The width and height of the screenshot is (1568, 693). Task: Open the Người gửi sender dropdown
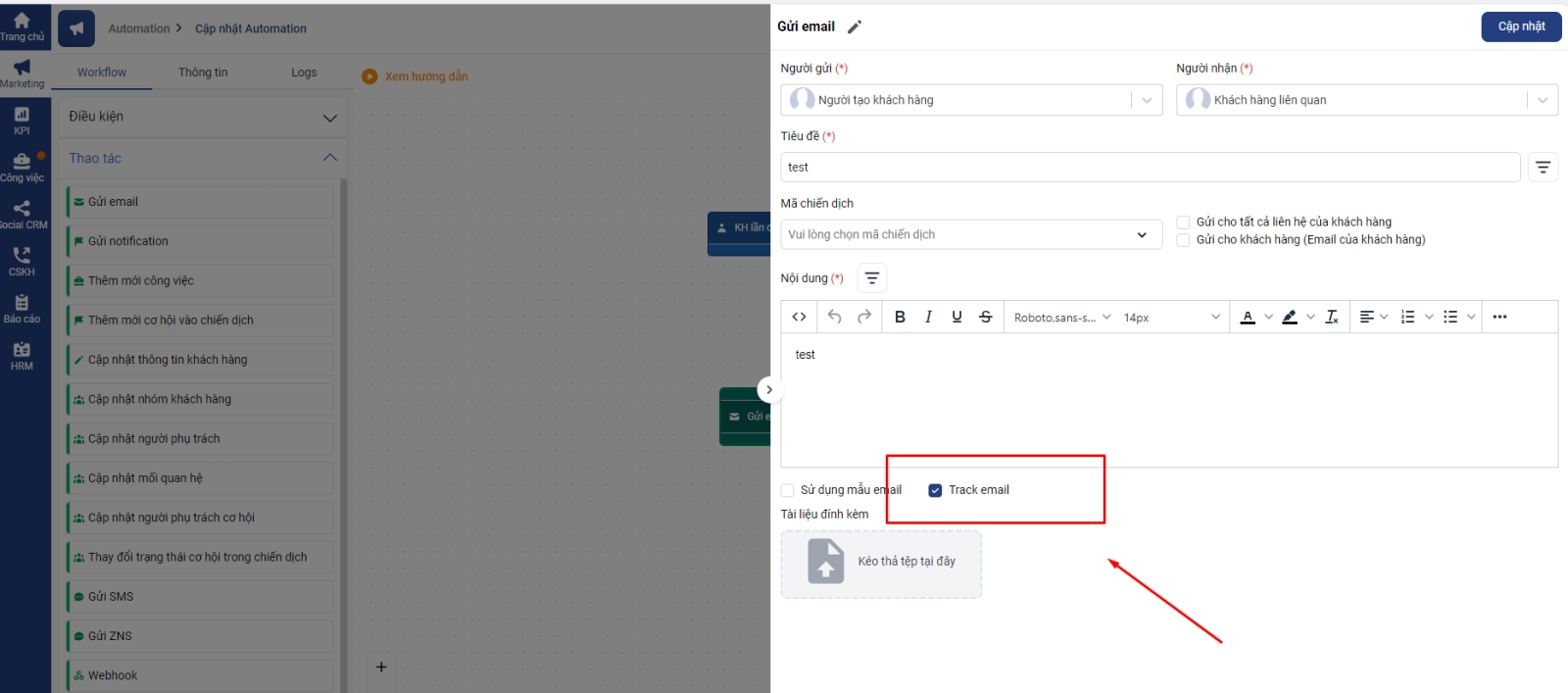click(x=970, y=100)
